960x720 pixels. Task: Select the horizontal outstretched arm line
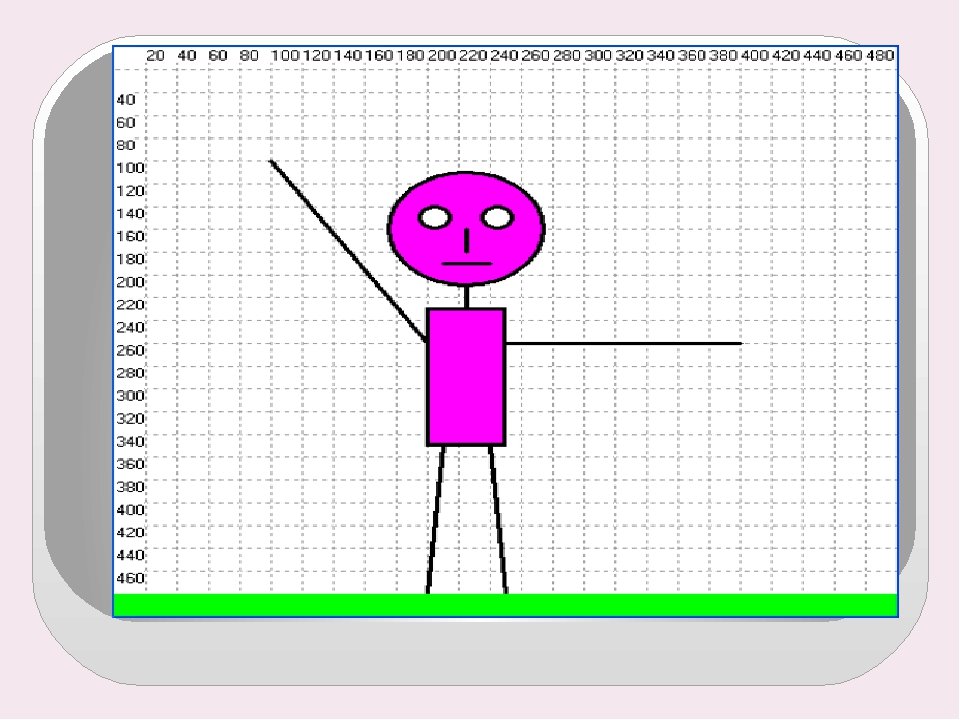click(622, 344)
